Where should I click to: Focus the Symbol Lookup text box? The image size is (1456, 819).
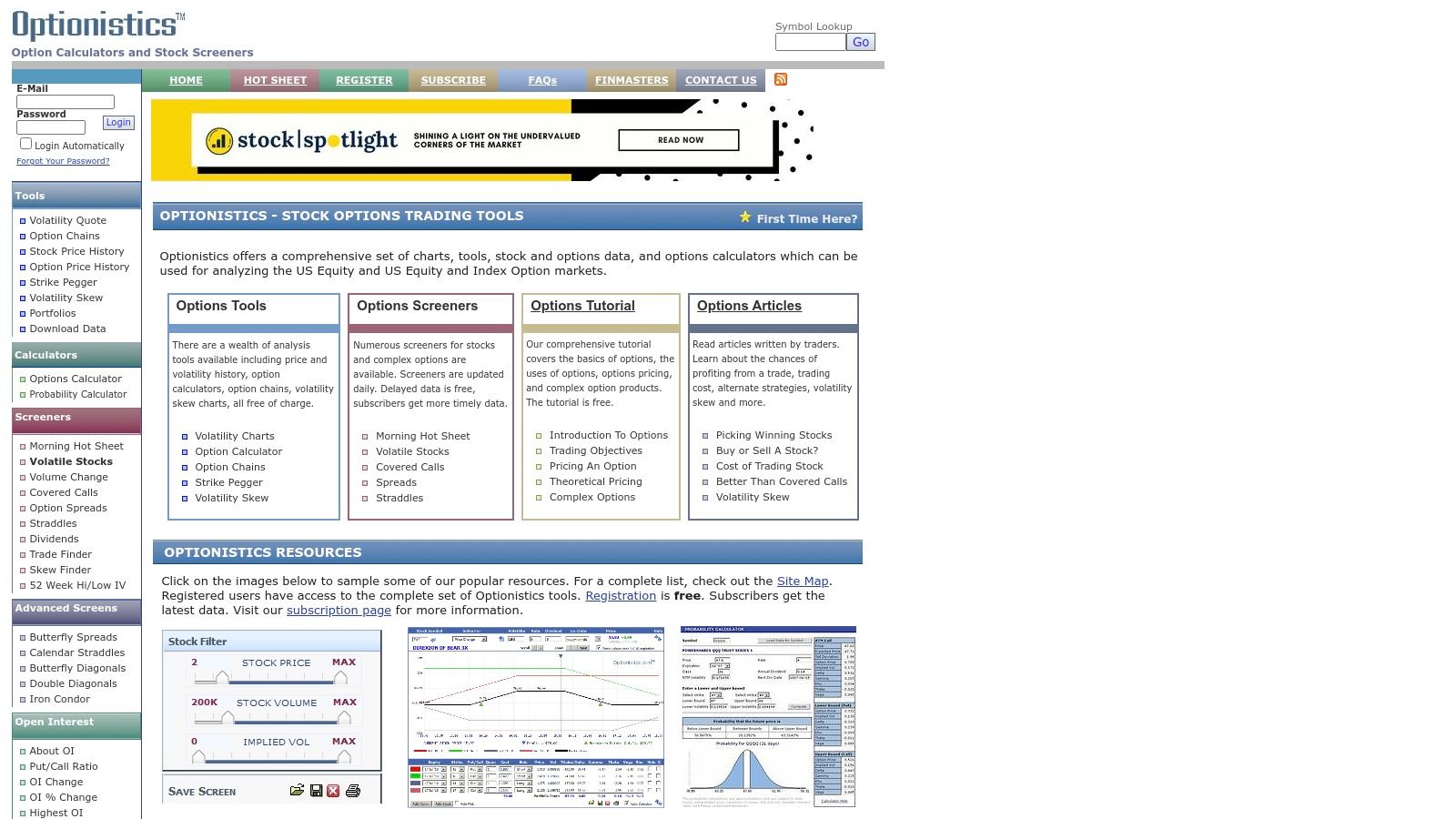click(x=810, y=42)
